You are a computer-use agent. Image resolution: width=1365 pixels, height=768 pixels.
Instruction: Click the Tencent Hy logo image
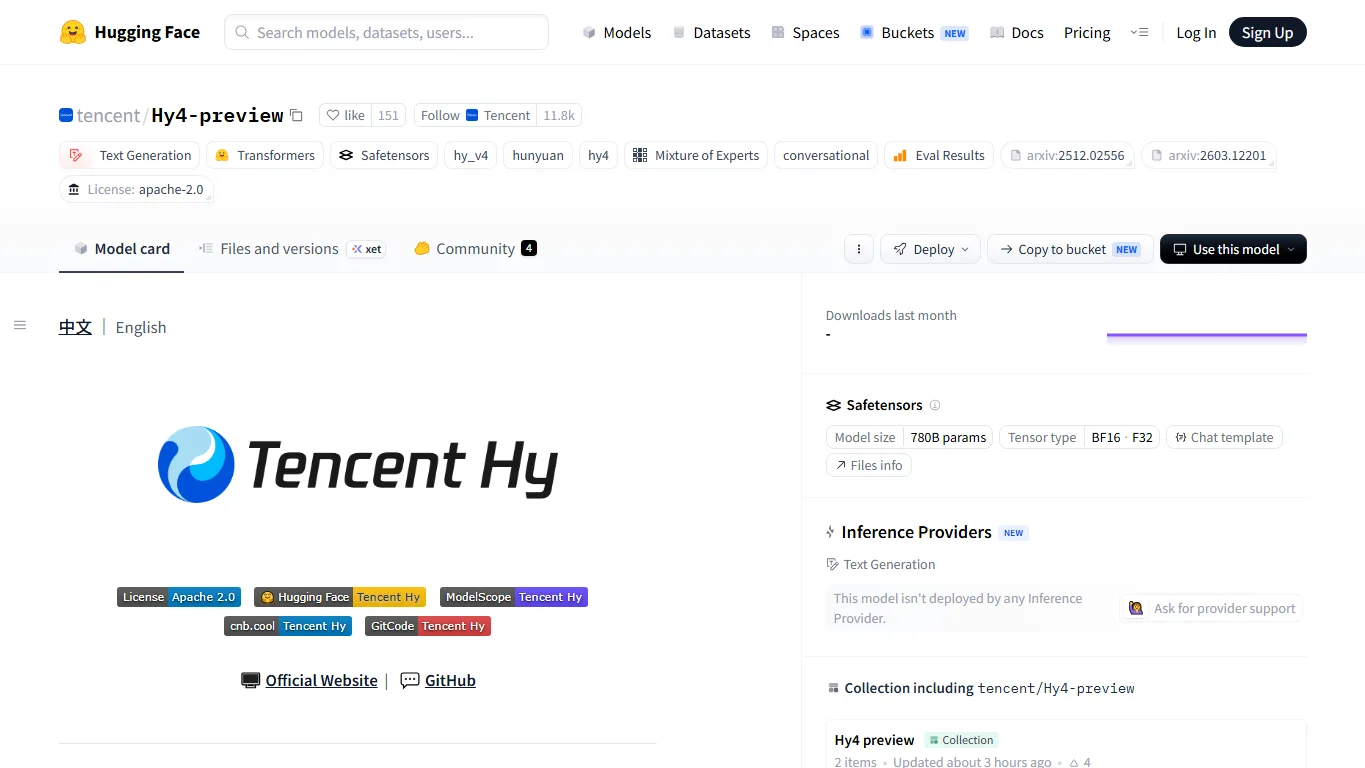357,464
